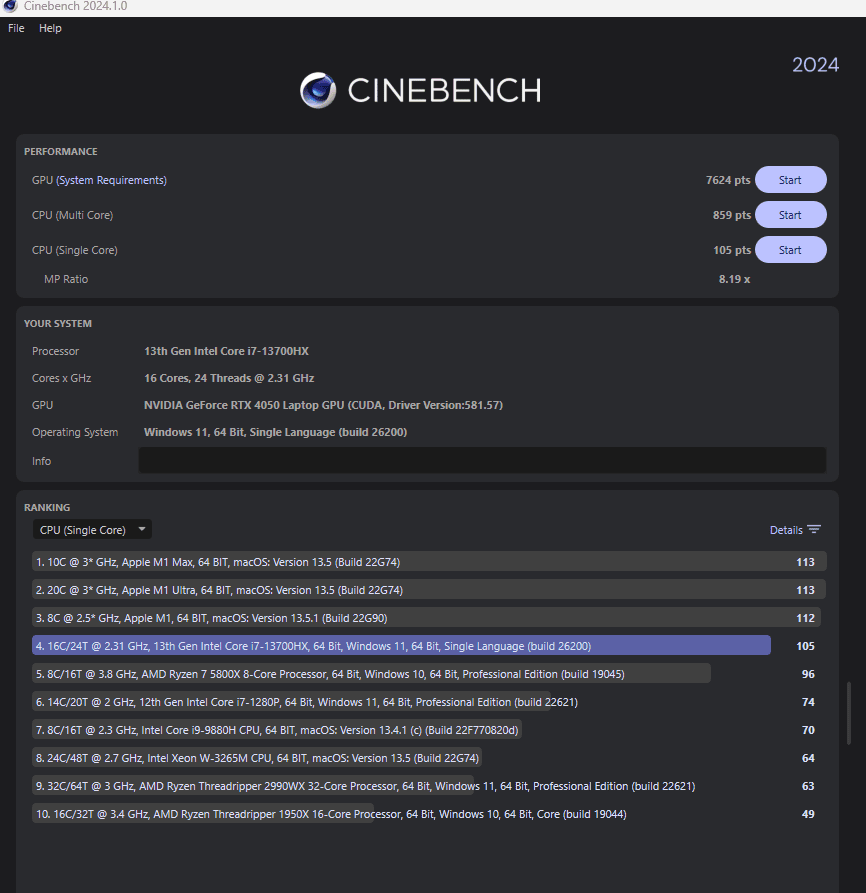
Task: Open the System Requirements link
Action: tap(111, 180)
